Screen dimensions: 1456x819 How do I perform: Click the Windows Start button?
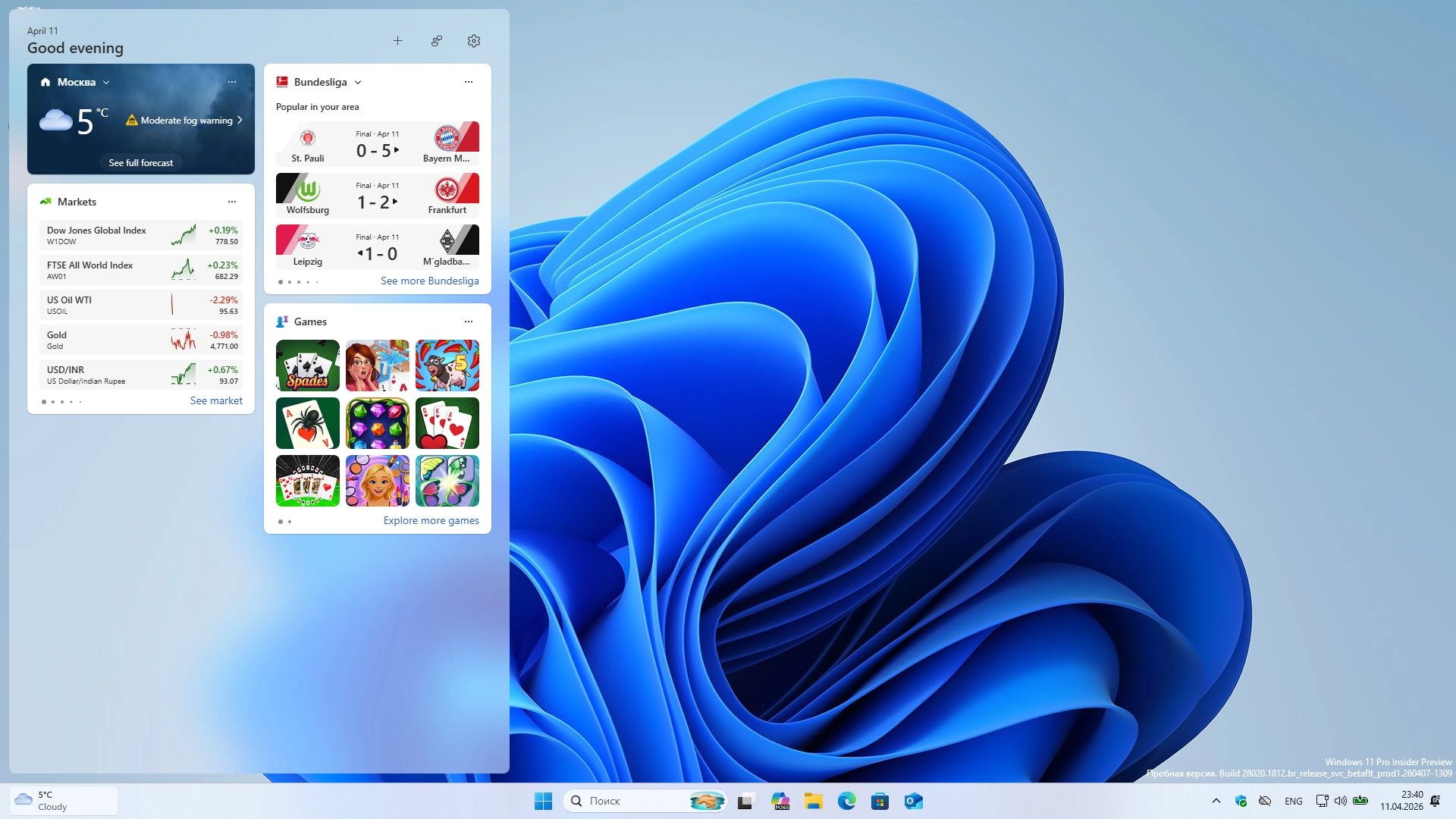tap(543, 801)
